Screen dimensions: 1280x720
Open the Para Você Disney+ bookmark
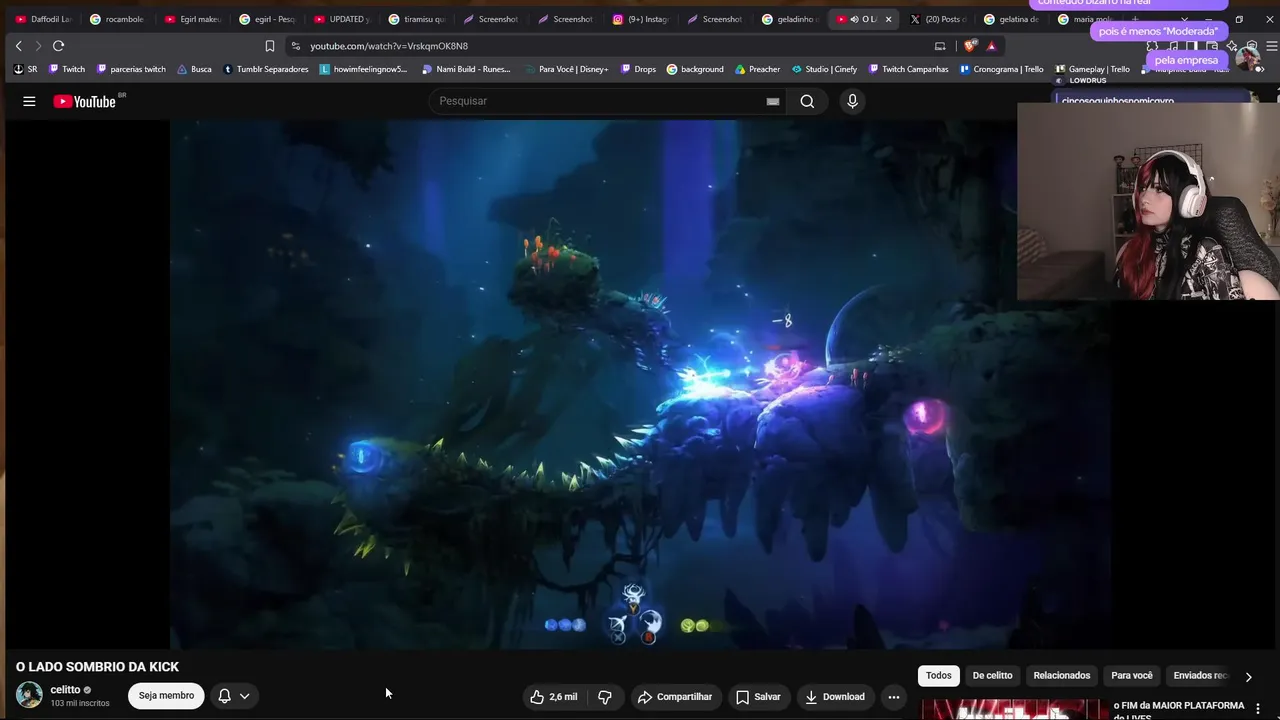[x=566, y=69]
